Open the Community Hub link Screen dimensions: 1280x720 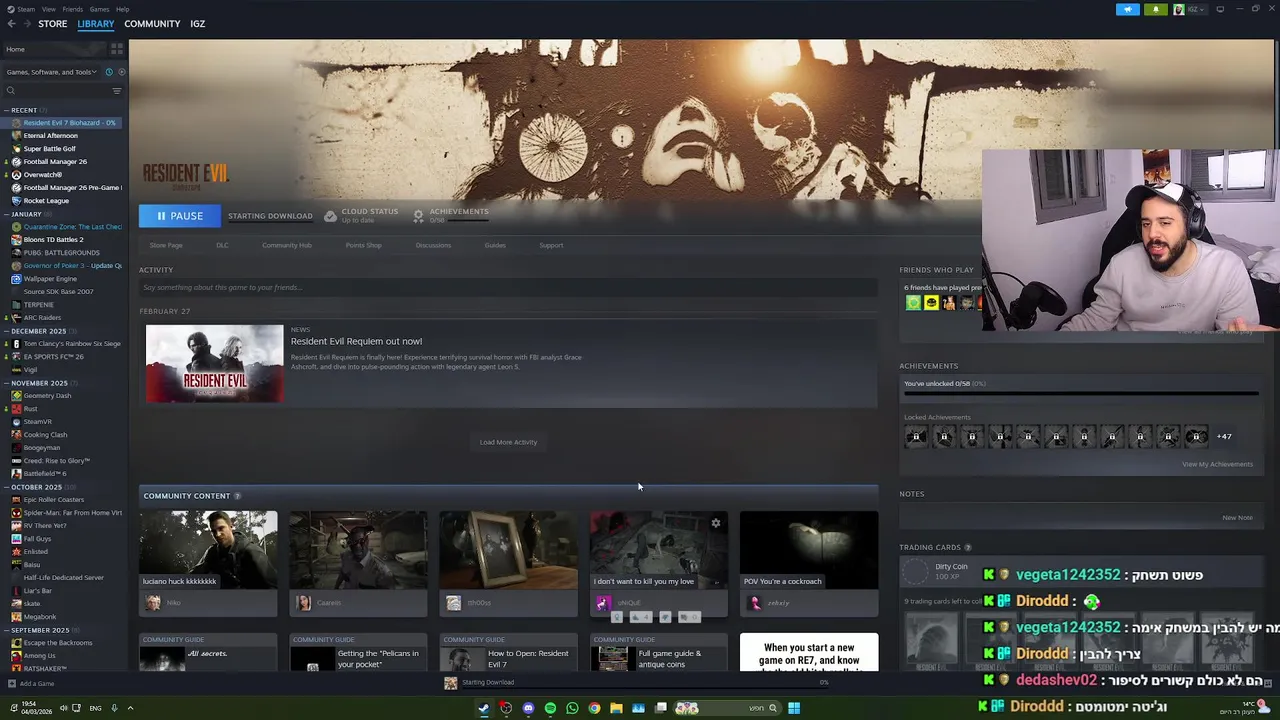click(287, 245)
